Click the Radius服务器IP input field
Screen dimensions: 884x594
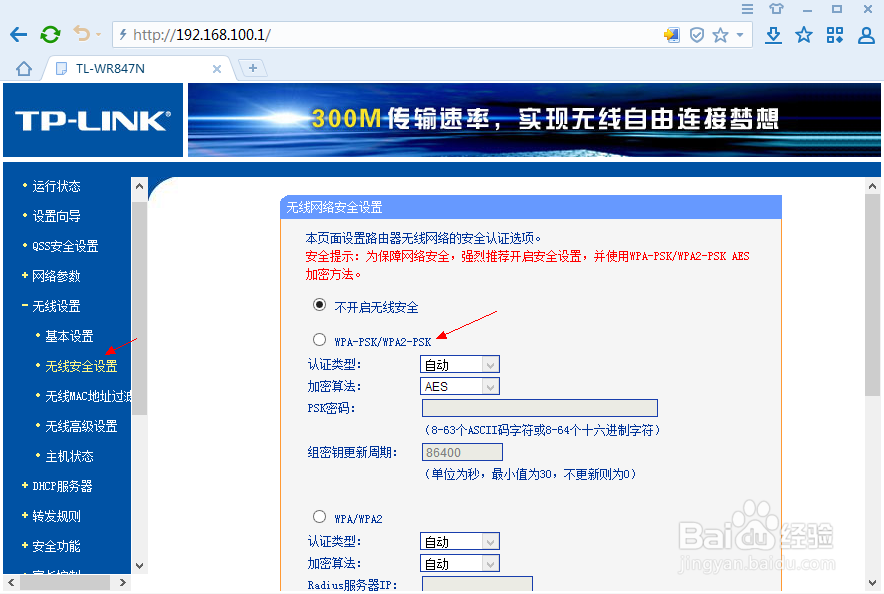tap(477, 584)
